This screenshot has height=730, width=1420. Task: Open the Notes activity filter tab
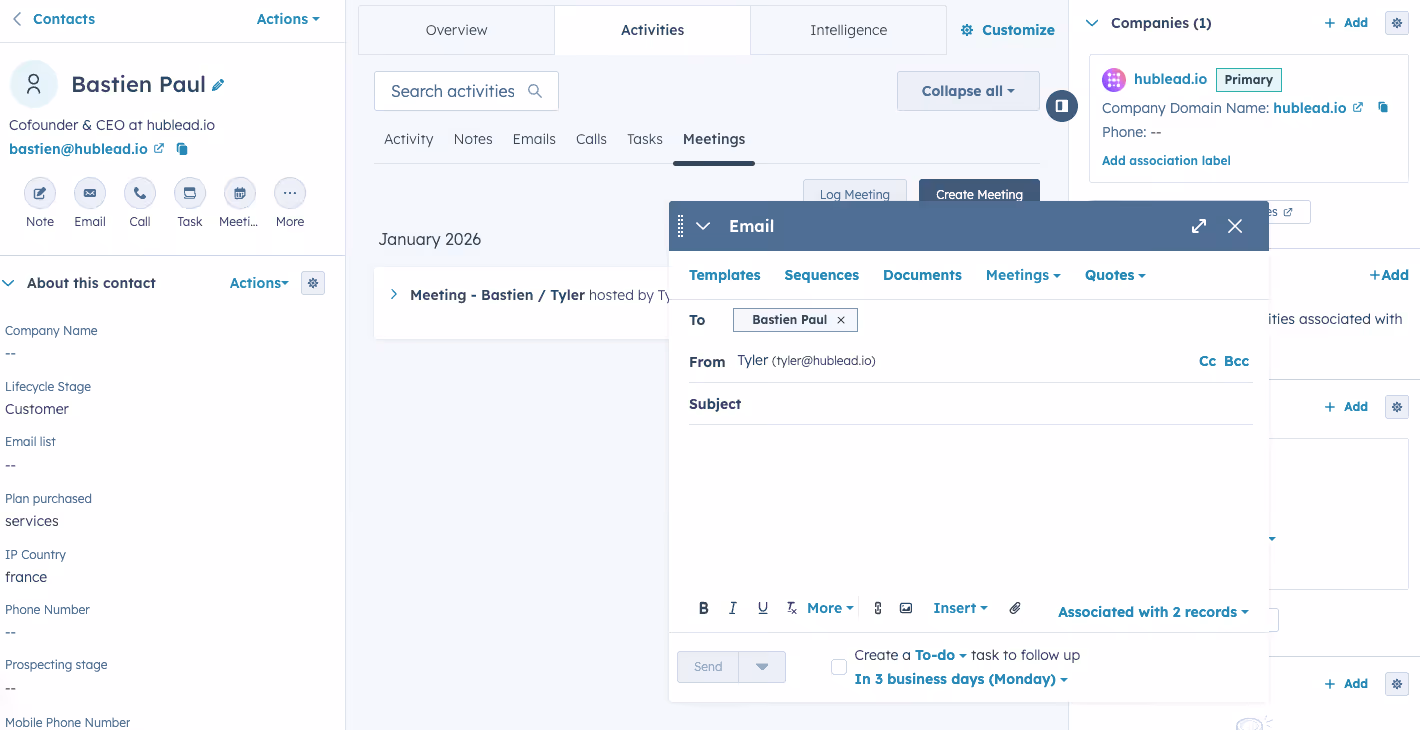[473, 139]
